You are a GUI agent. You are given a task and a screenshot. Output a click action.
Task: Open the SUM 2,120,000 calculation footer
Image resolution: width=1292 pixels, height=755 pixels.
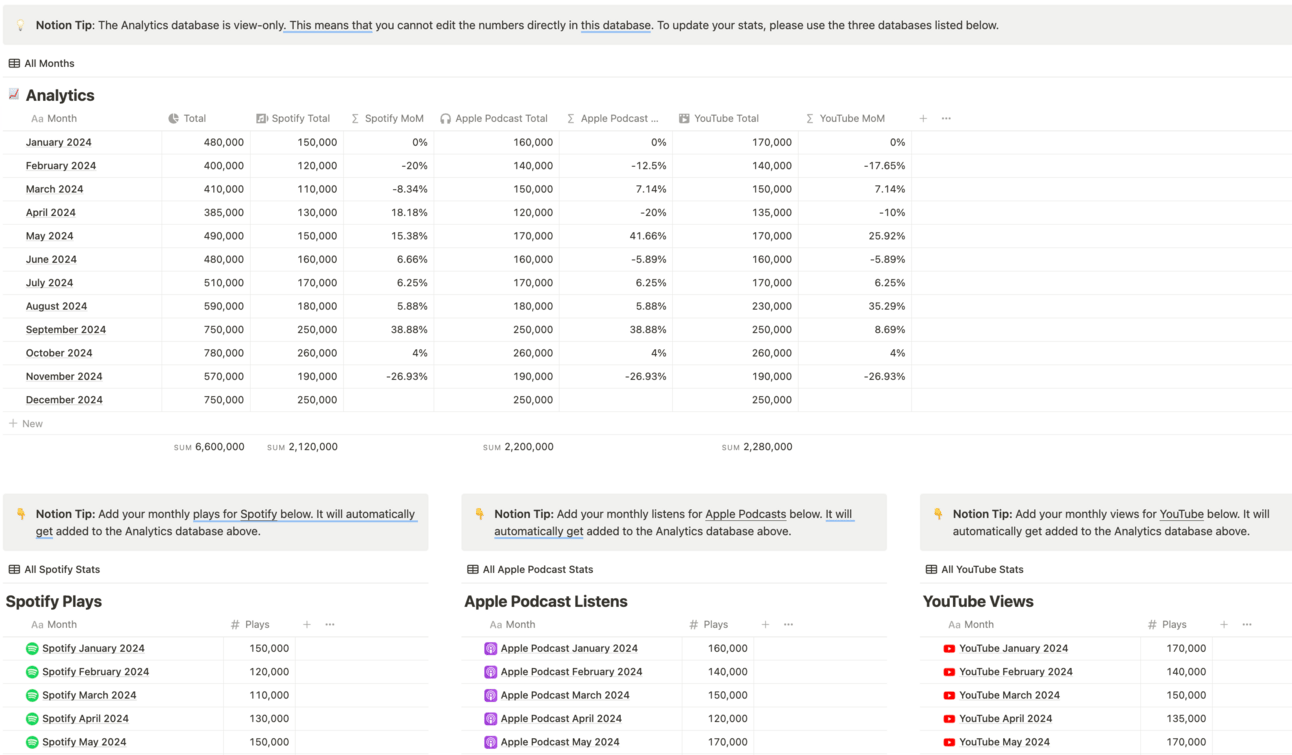point(302,447)
